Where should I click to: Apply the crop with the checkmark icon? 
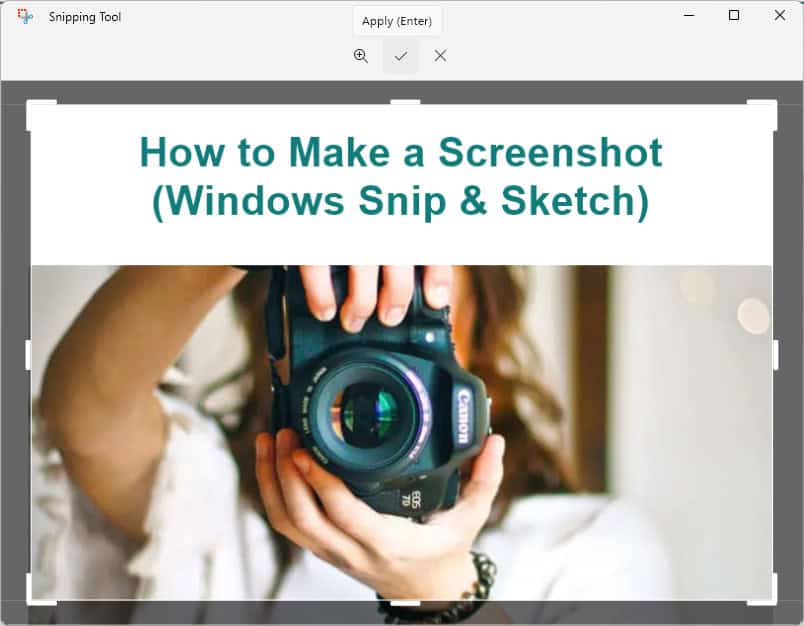(x=400, y=56)
